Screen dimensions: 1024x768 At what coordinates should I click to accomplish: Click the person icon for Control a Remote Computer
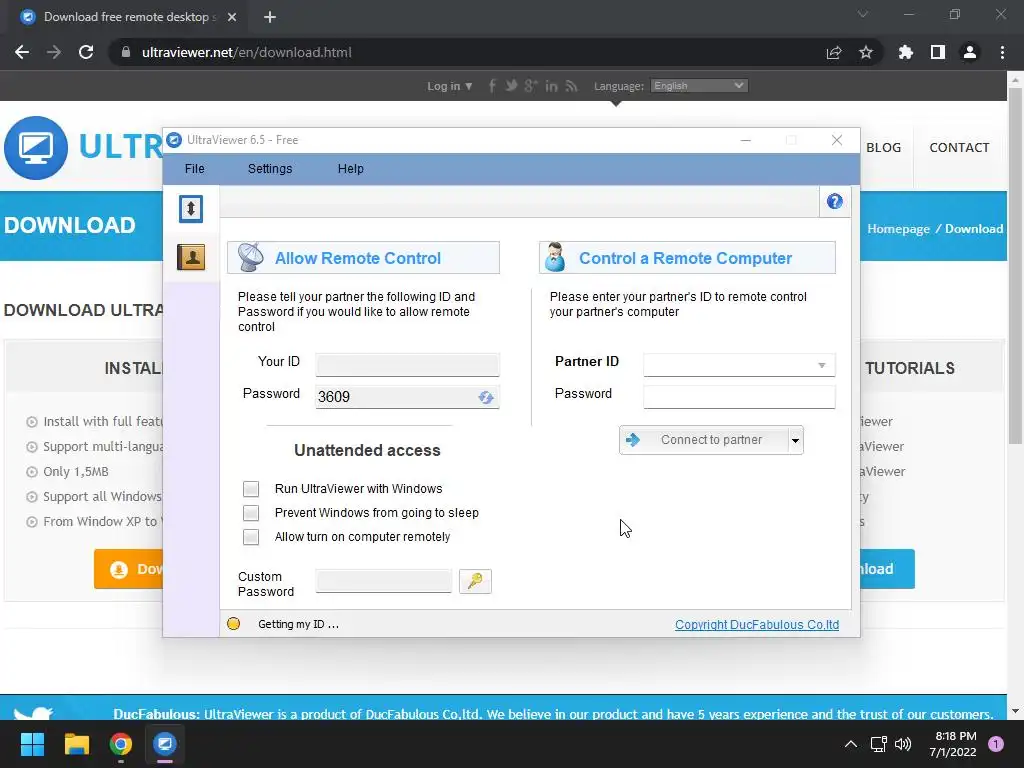click(555, 257)
